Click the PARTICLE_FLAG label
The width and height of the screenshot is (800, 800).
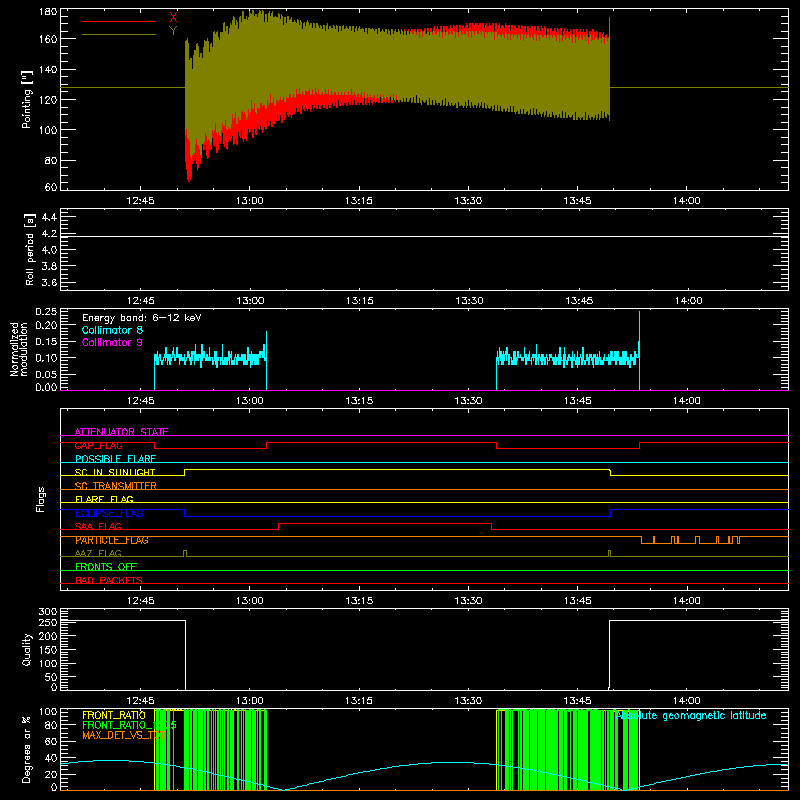coord(112,540)
